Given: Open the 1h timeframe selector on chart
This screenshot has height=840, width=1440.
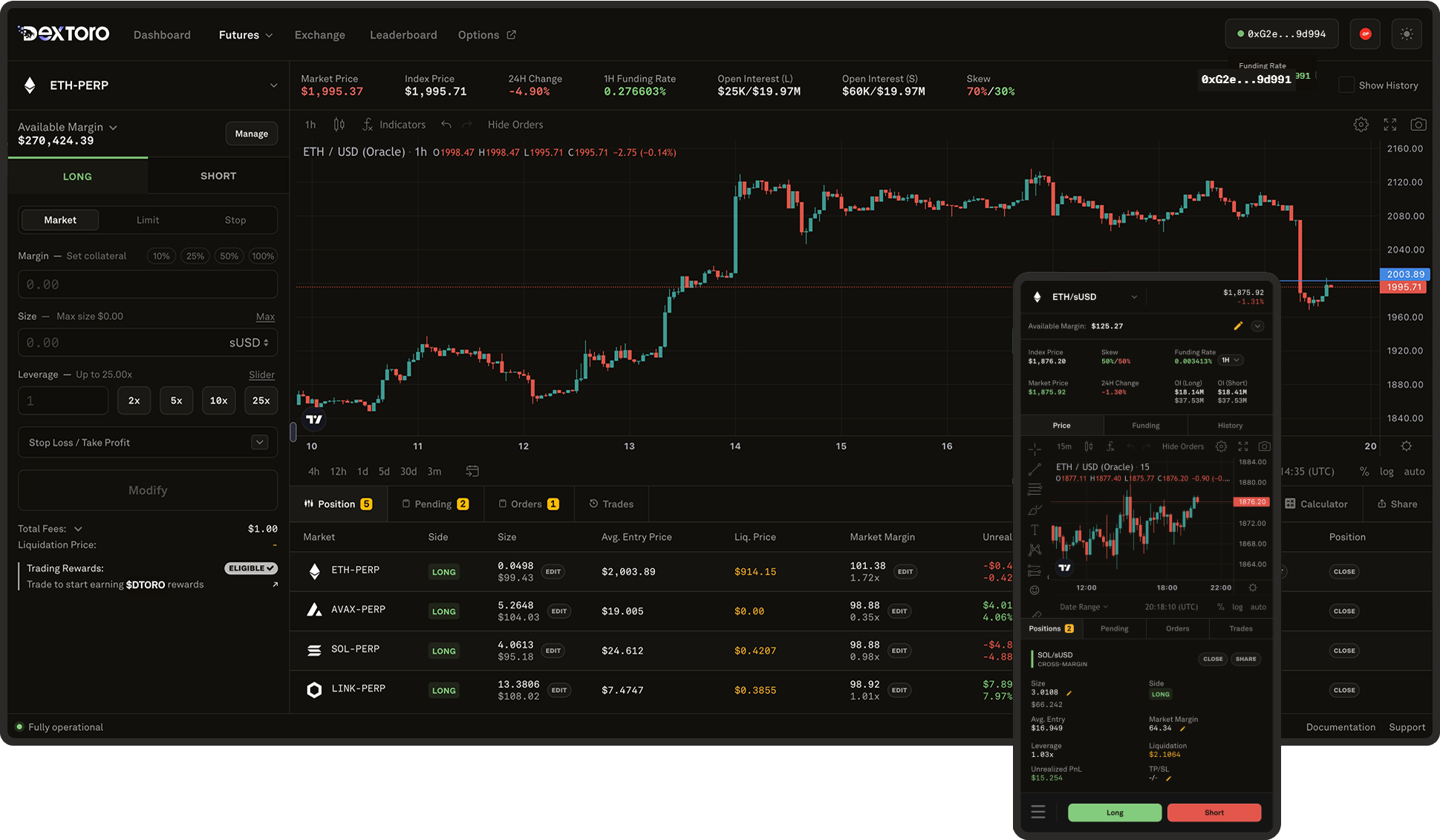Looking at the screenshot, I should (x=310, y=125).
